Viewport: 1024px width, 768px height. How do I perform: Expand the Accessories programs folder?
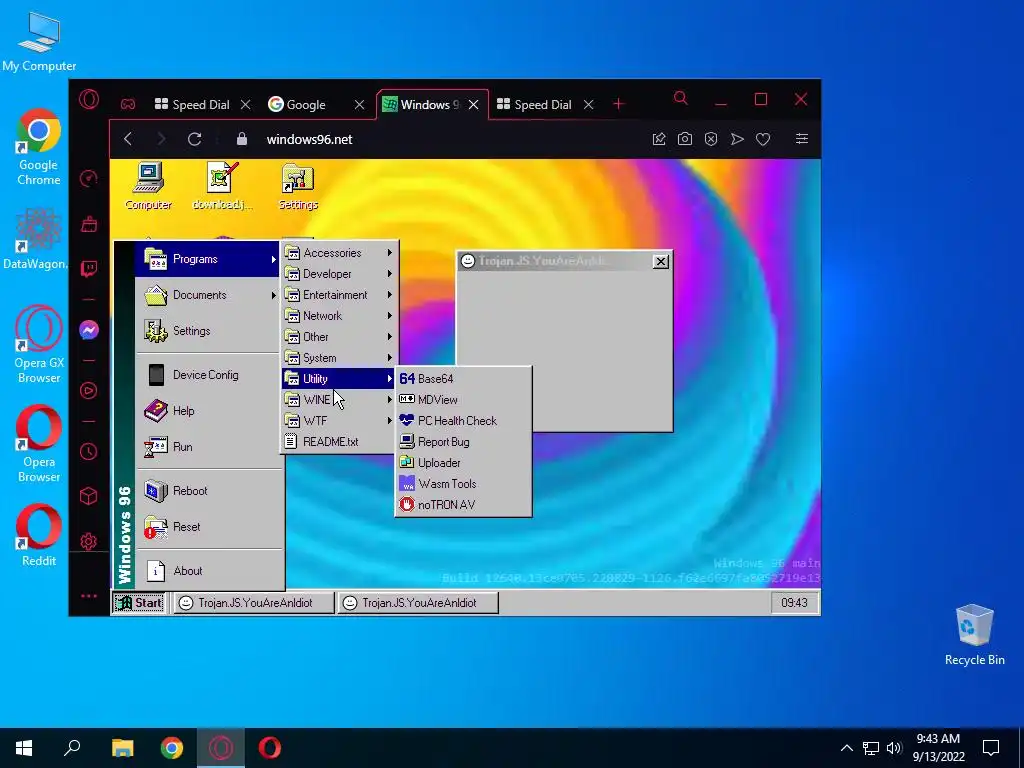[x=339, y=253]
